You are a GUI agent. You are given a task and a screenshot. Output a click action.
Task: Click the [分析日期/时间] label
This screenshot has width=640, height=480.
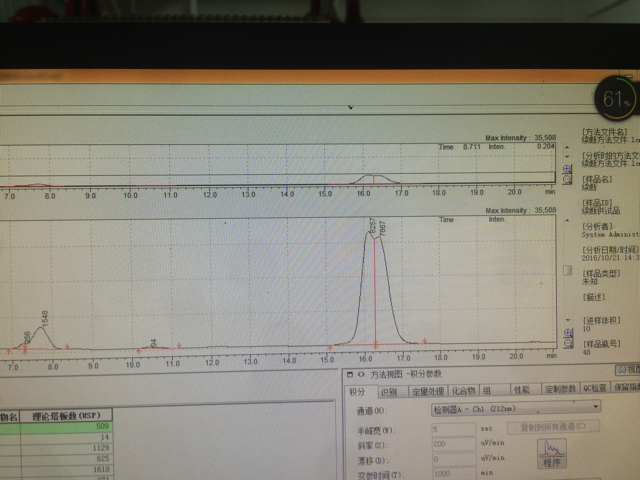click(x=610, y=249)
